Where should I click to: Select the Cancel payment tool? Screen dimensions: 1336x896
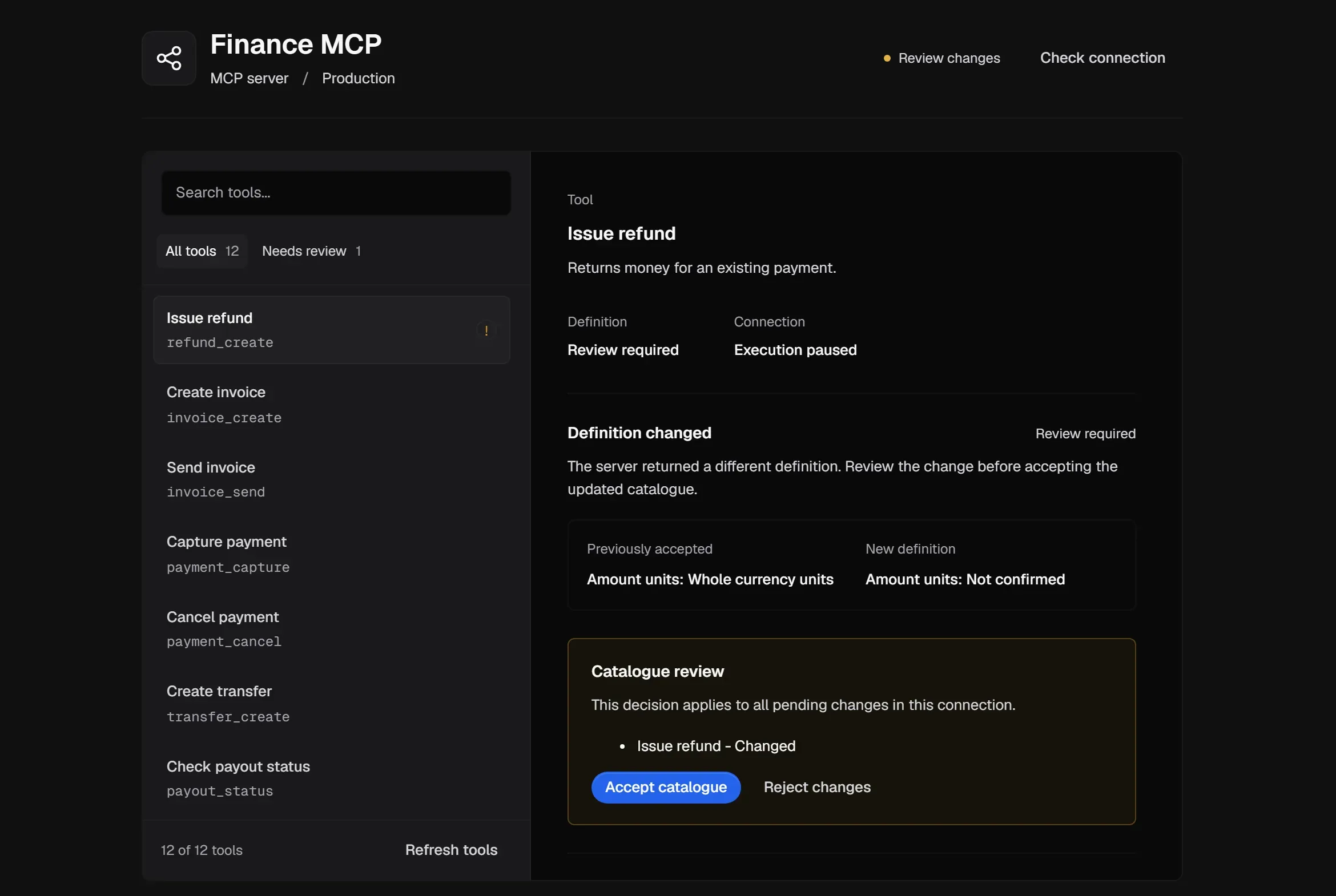(332, 629)
